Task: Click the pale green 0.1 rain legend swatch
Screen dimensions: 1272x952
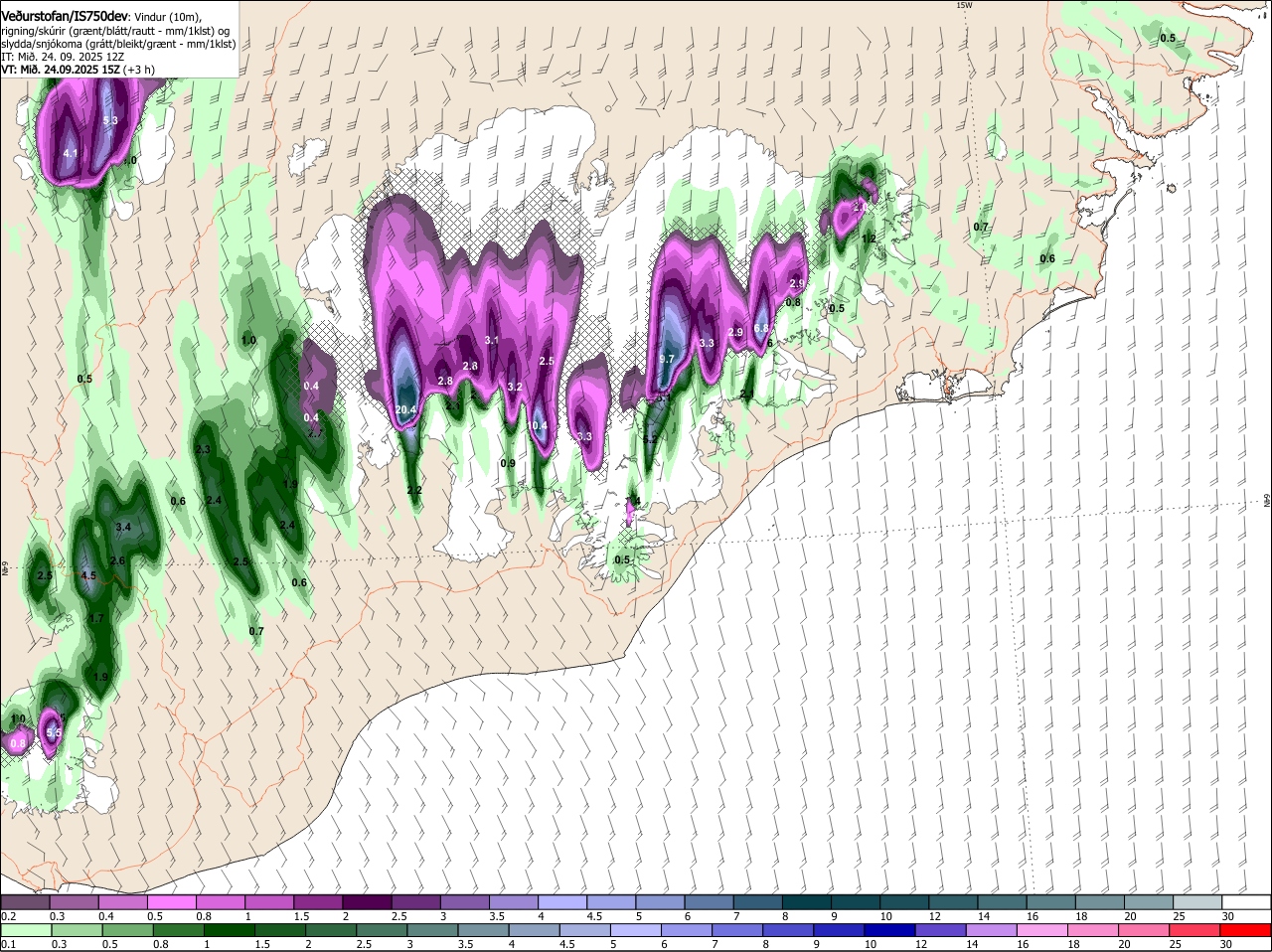Action: tap(25, 930)
